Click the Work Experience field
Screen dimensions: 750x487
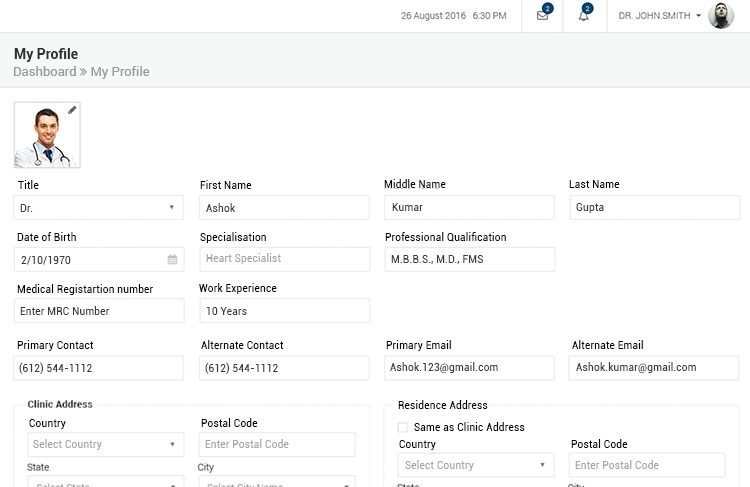pos(285,310)
